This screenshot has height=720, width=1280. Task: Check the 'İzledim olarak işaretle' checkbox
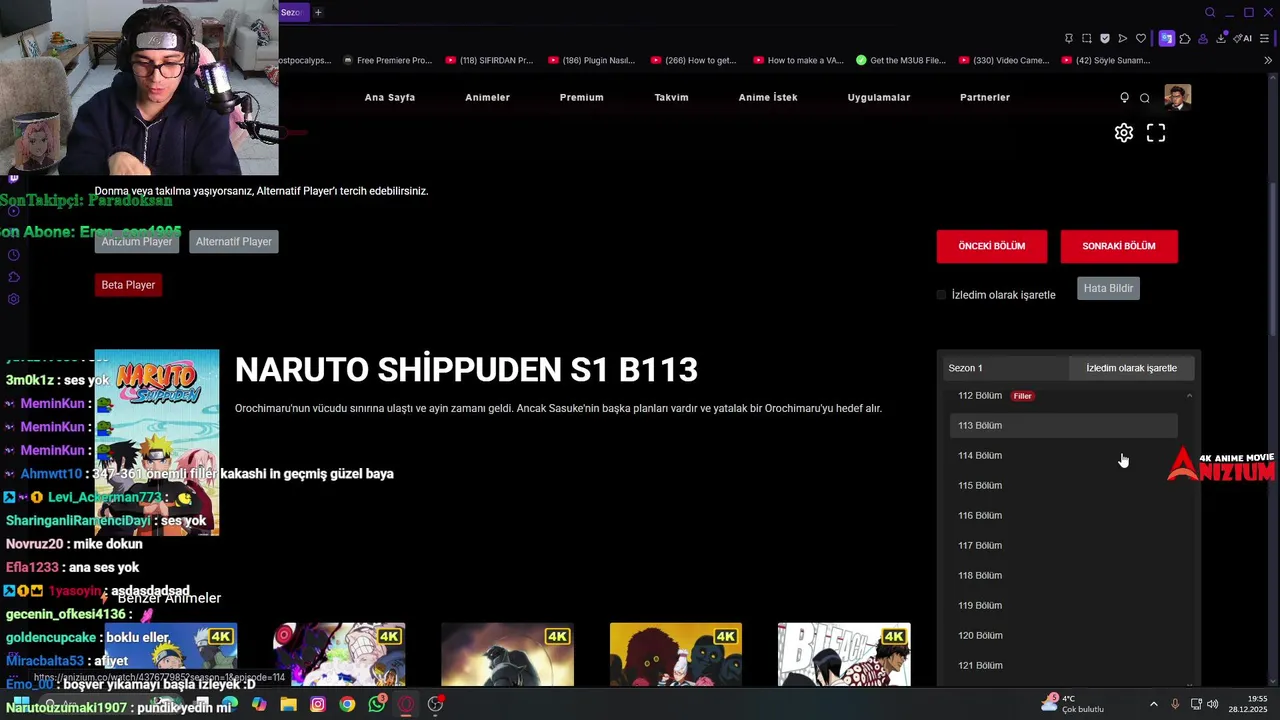[x=941, y=295]
